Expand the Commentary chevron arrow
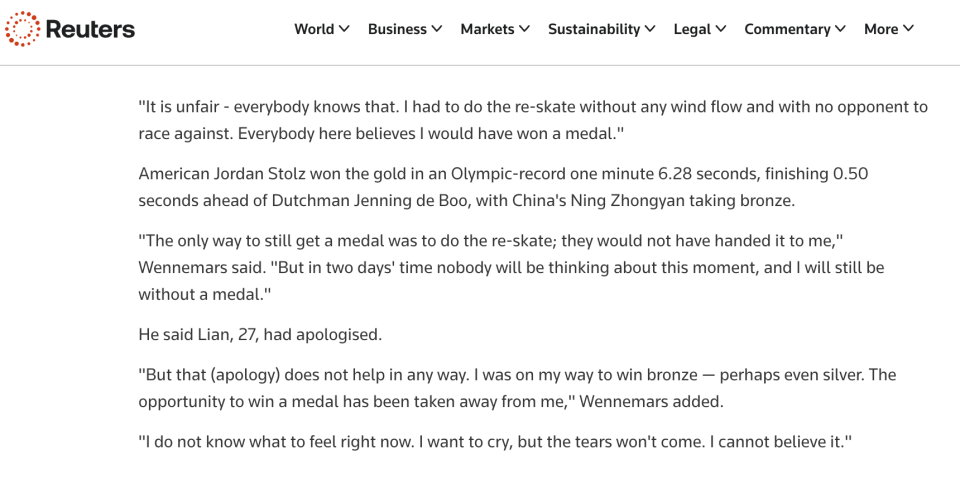This screenshot has height=478, width=960. tap(841, 29)
